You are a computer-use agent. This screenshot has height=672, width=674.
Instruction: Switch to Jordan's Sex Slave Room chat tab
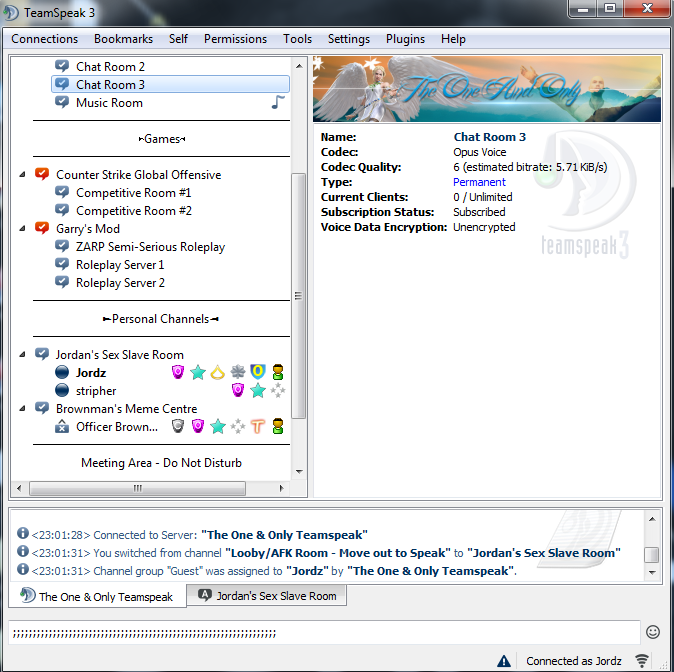267,595
